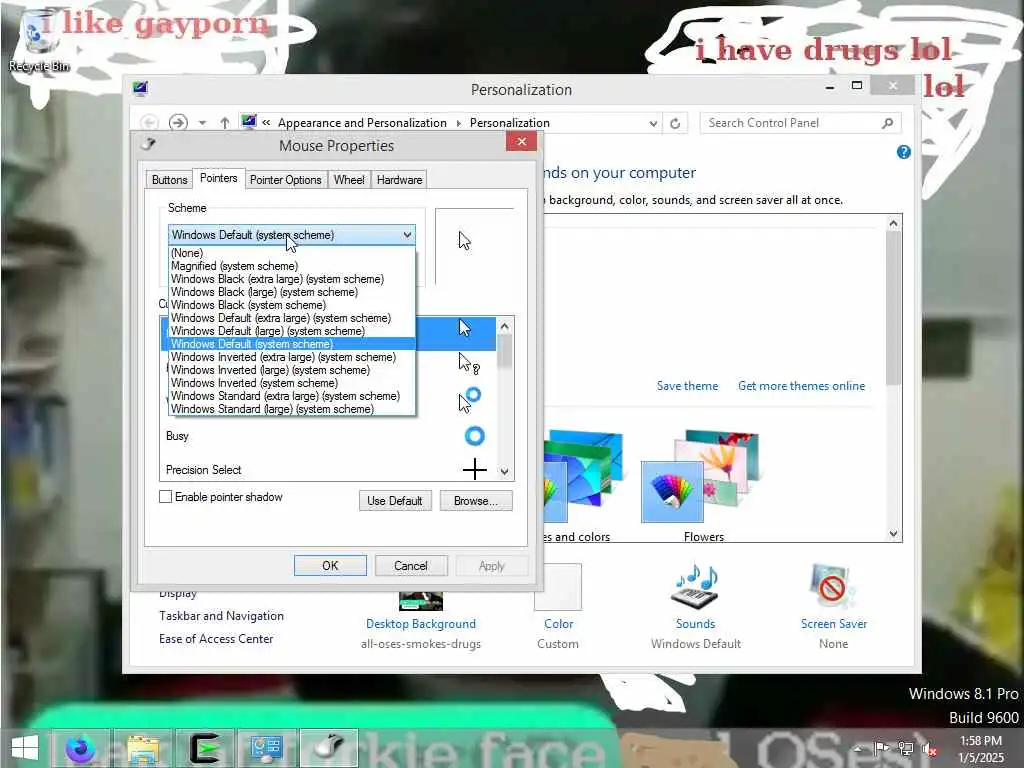Open address bar history dropdown
This screenshot has height=768, width=1024.
click(x=652, y=123)
